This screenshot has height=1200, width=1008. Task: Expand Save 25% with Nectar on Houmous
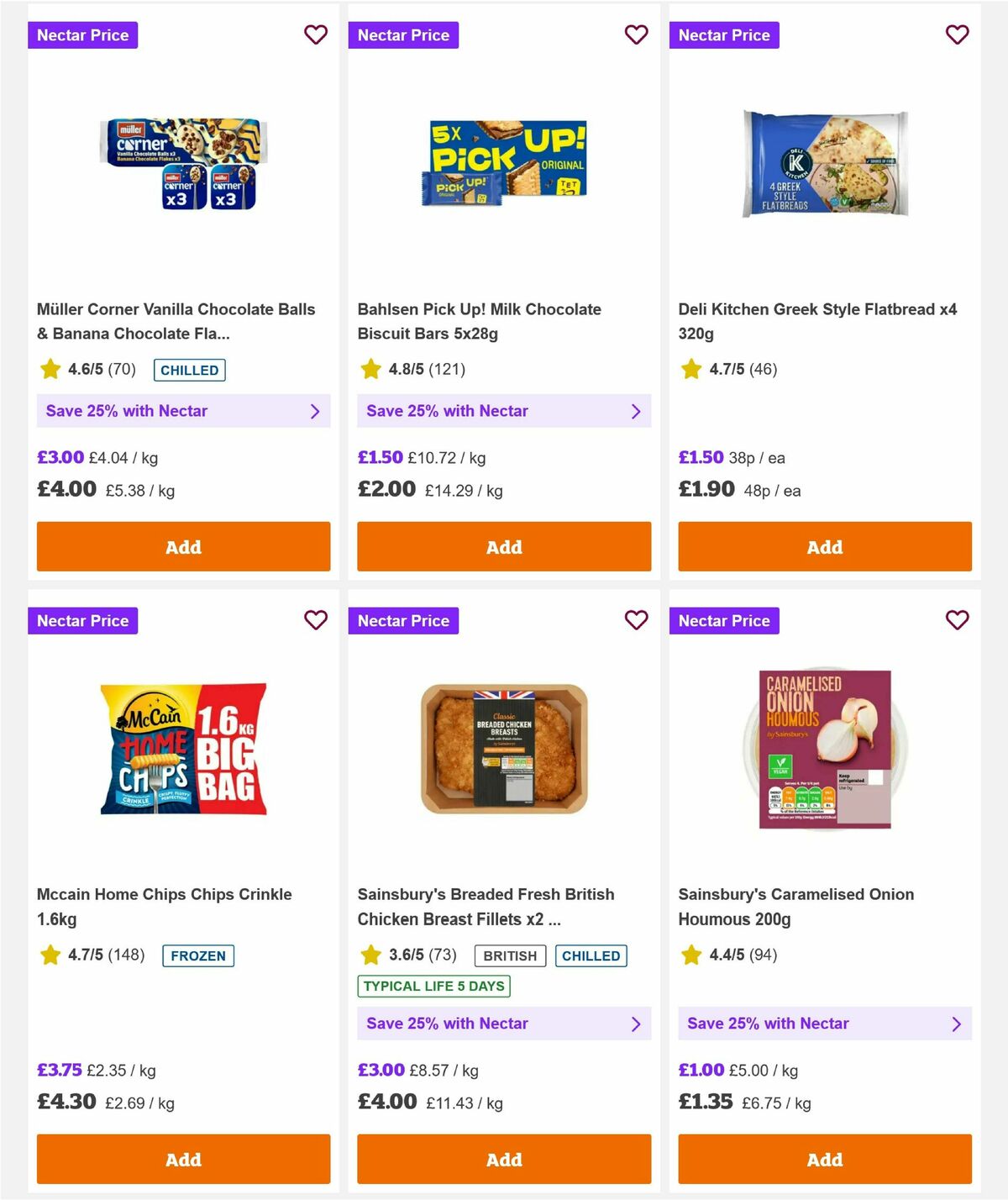(x=957, y=1024)
